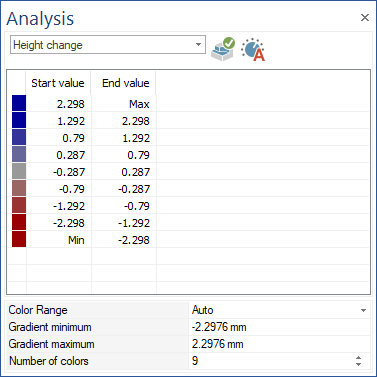Click the color swatch for the -2.298 to -1.292 row
Image resolution: width=377 pixels, height=377 pixels.
(19, 222)
